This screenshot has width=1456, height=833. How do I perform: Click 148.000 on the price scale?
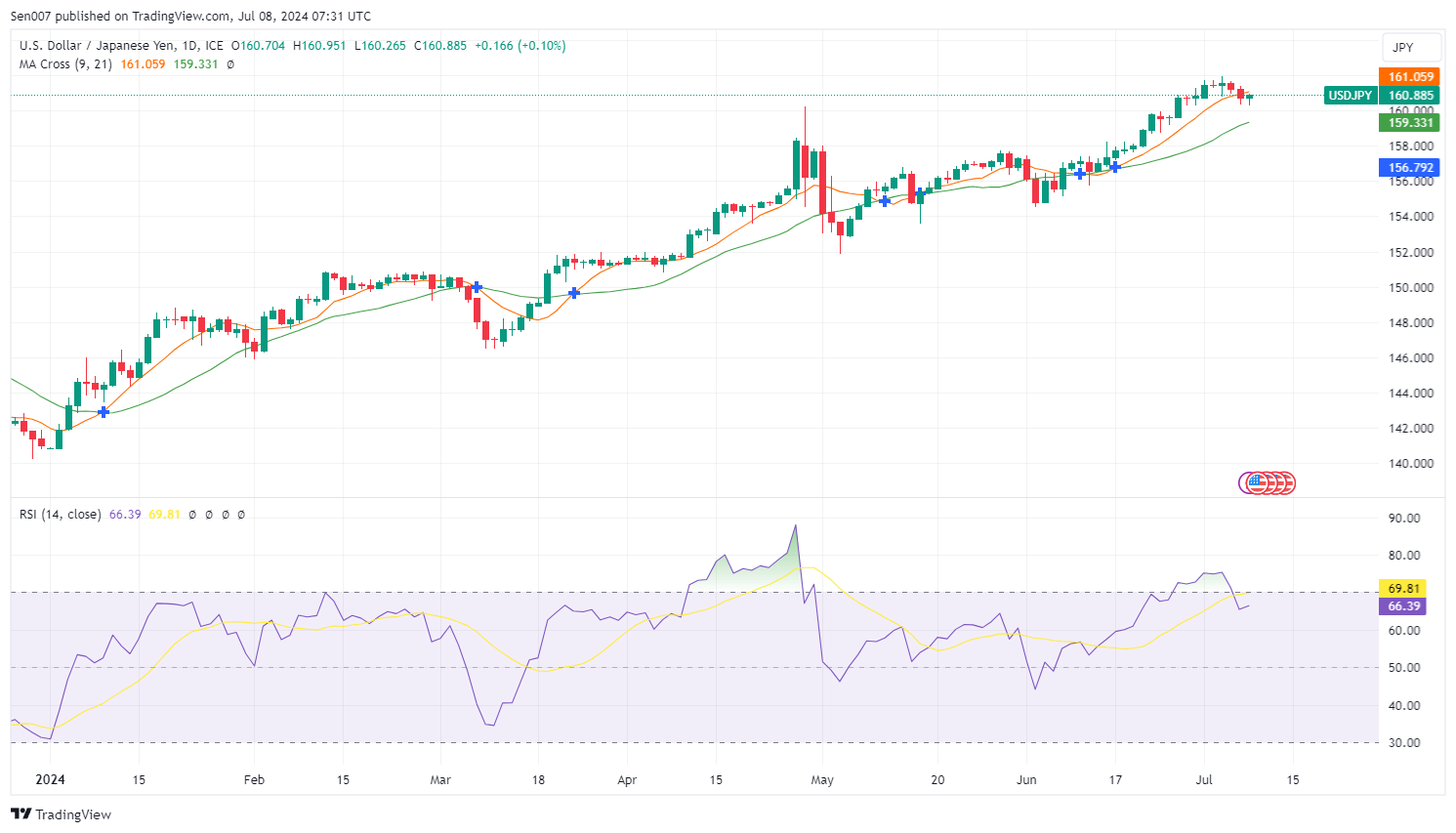(x=1411, y=322)
